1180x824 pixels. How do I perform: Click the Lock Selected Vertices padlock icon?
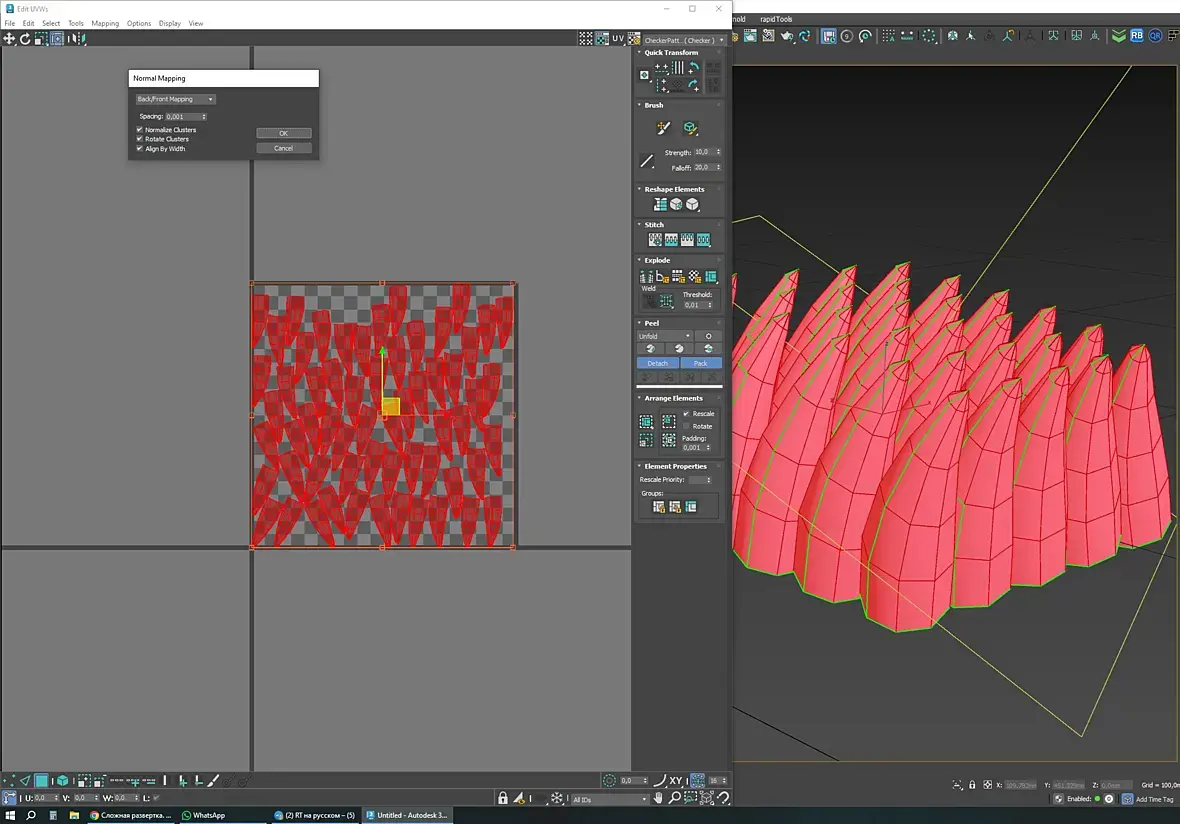[x=503, y=798]
